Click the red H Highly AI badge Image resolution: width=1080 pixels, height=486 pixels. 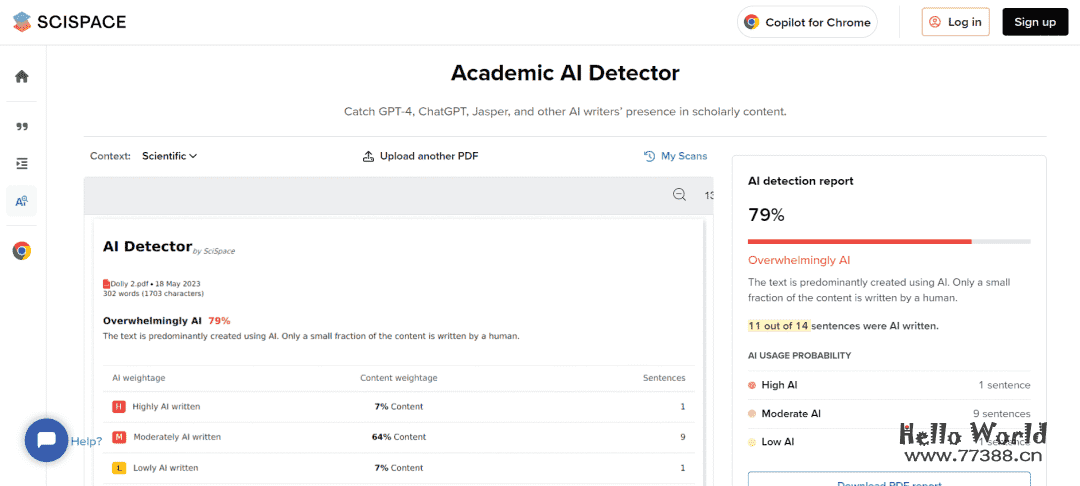pos(118,407)
